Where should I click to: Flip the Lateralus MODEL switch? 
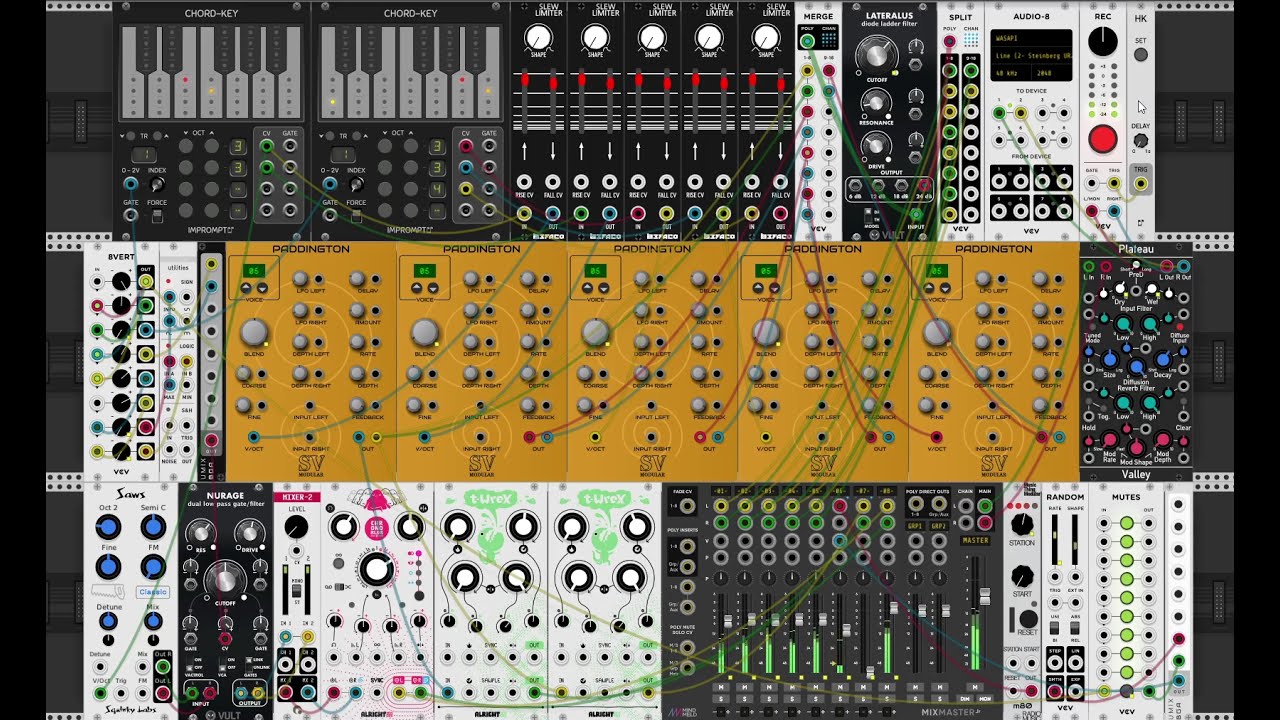pos(868,215)
